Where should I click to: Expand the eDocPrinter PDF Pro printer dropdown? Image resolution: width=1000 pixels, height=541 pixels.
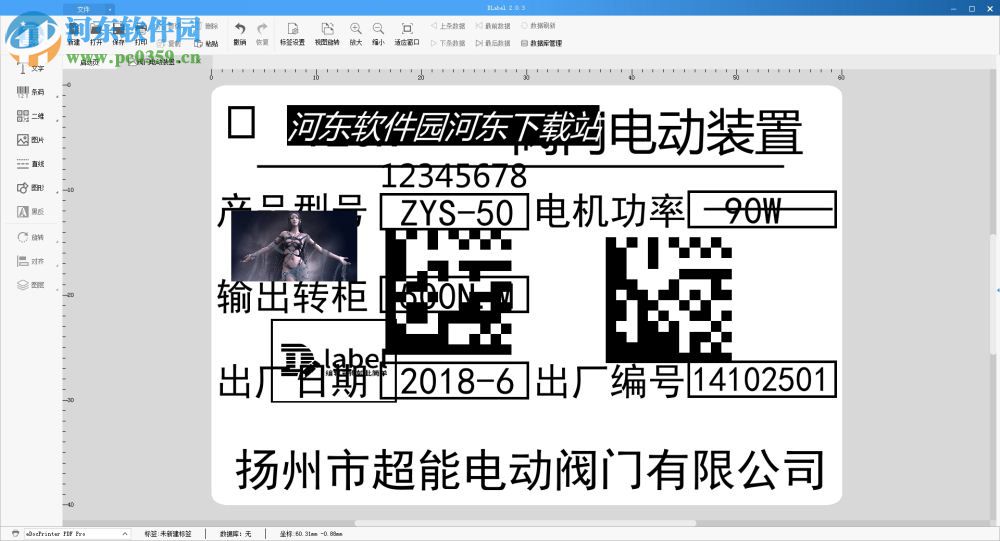pyautogui.click(x=125, y=533)
